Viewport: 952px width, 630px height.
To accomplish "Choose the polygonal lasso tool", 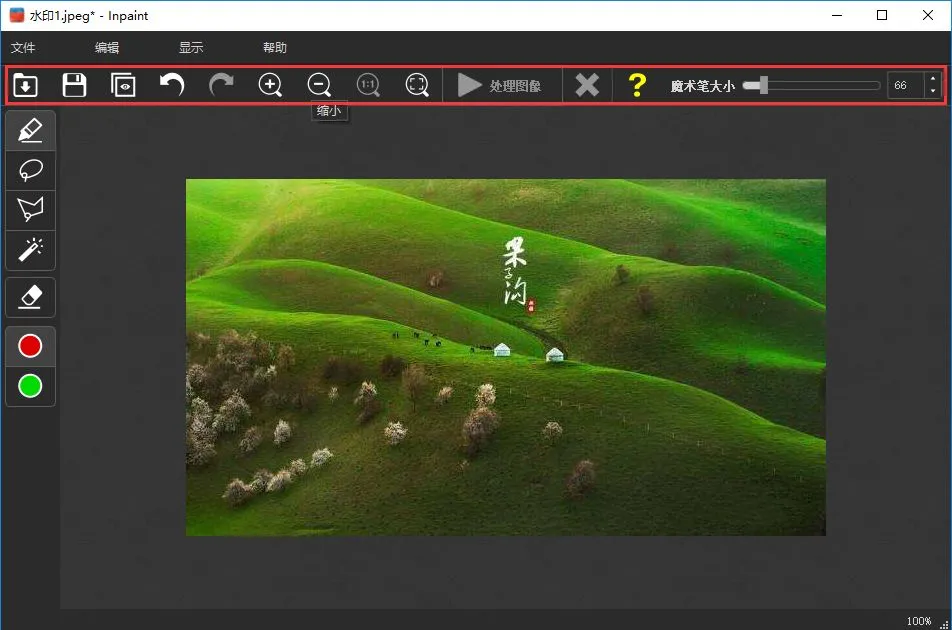I will tap(30, 209).
